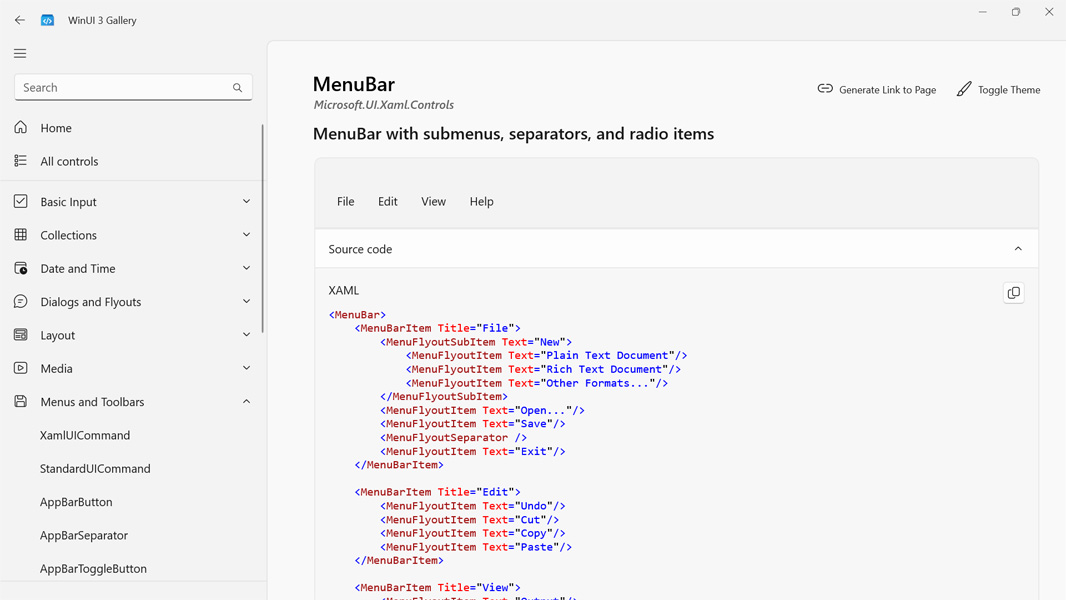Viewport: 1066px width, 600px height.
Task: Copy the XAML source code
Action: point(1013,293)
